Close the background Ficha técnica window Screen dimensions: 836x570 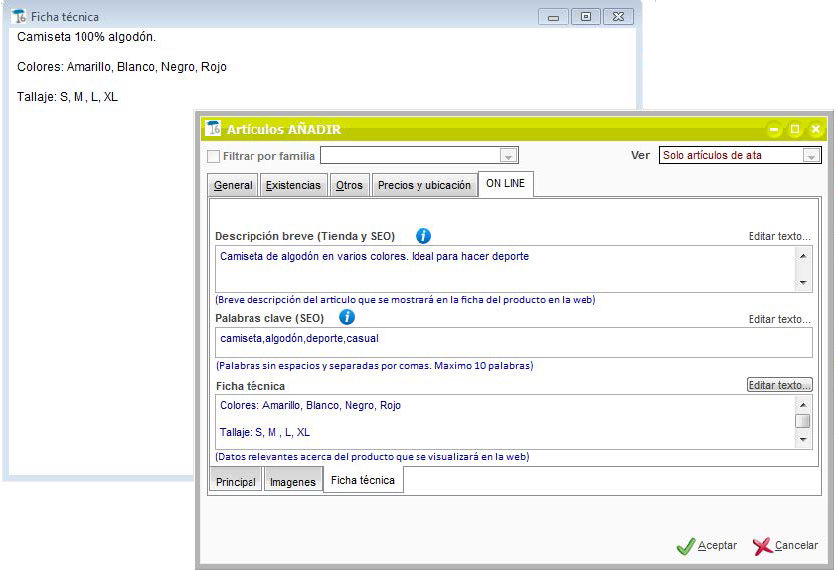click(618, 17)
